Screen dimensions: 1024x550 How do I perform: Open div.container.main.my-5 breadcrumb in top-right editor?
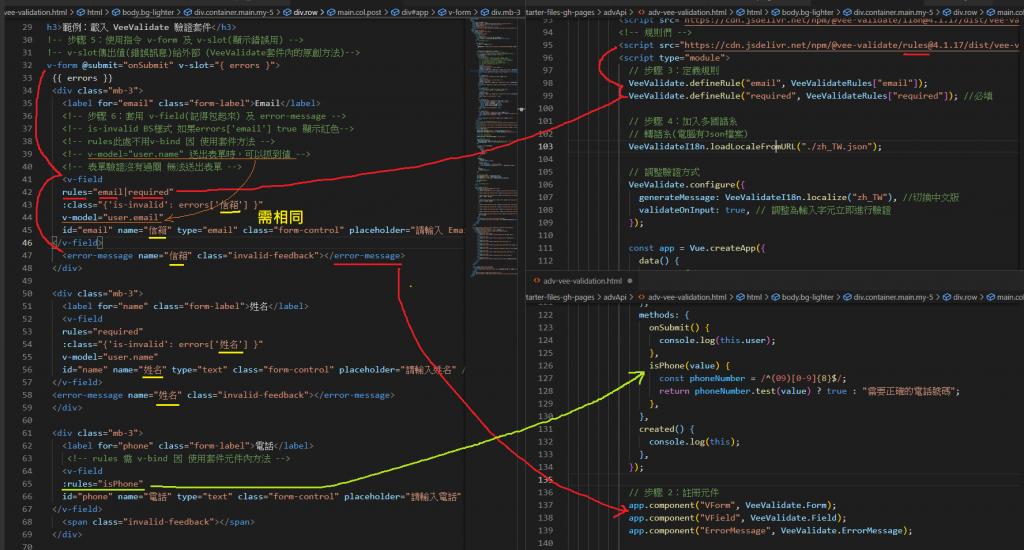(893, 12)
